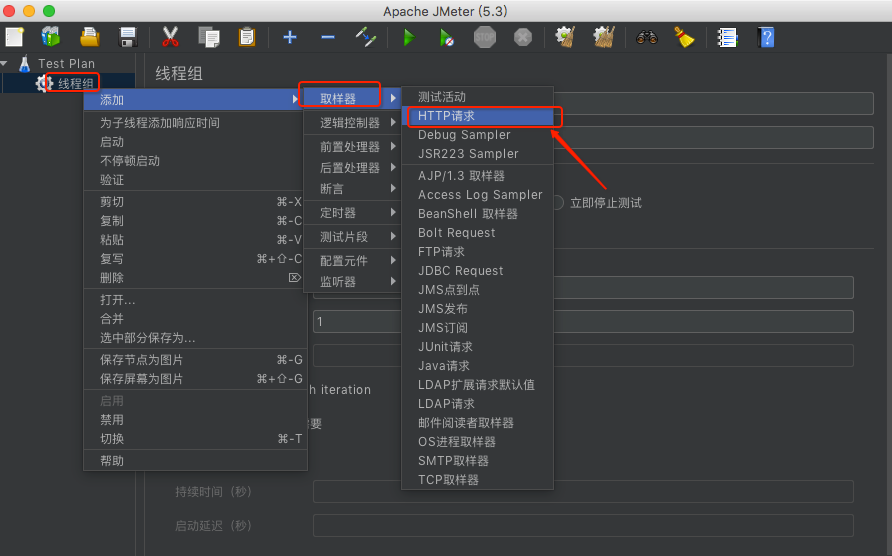Expand the 定时器 submenu
This screenshot has height=556, width=892.
338,213
